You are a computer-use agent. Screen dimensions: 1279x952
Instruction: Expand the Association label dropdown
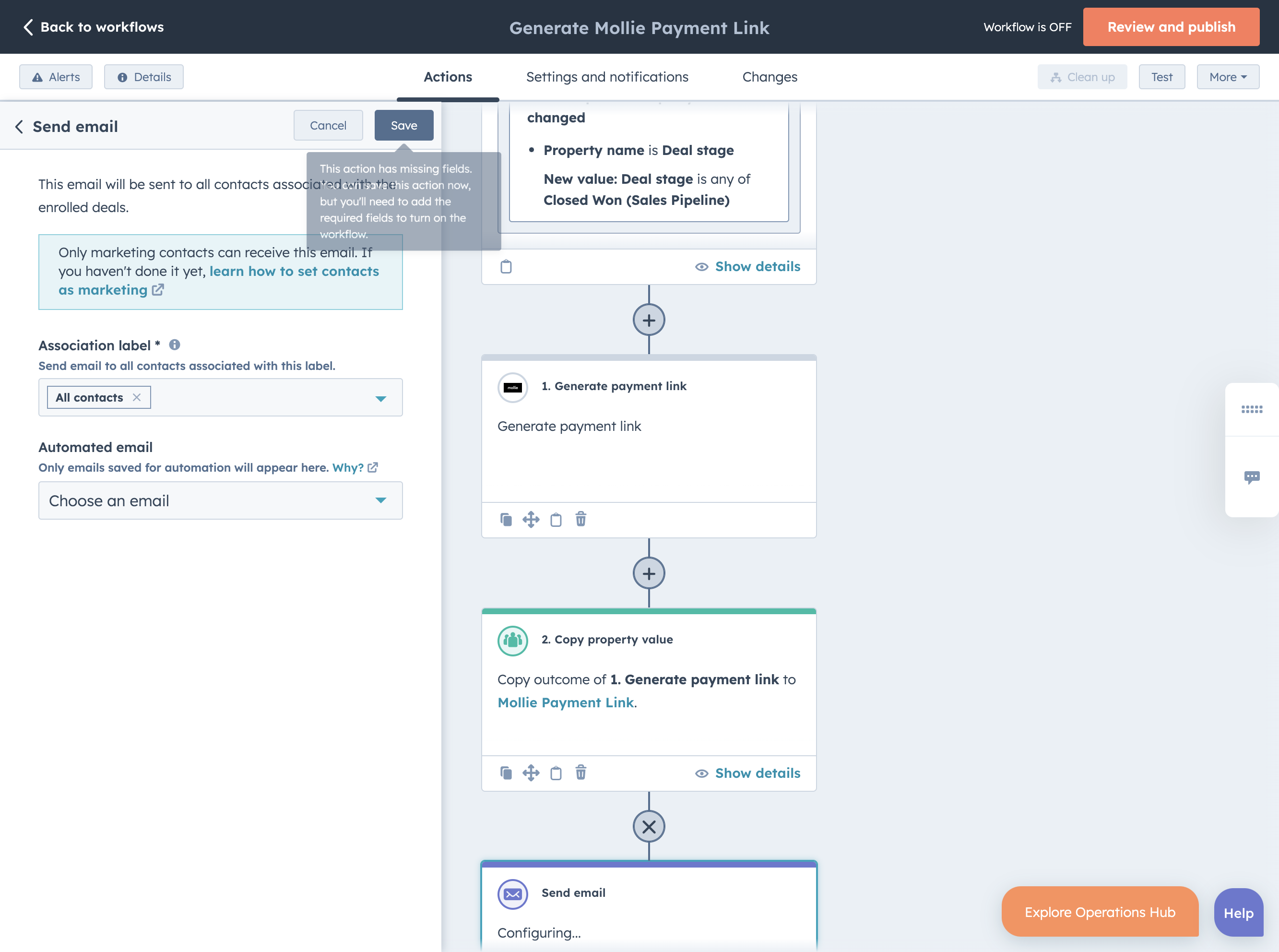[x=381, y=398]
